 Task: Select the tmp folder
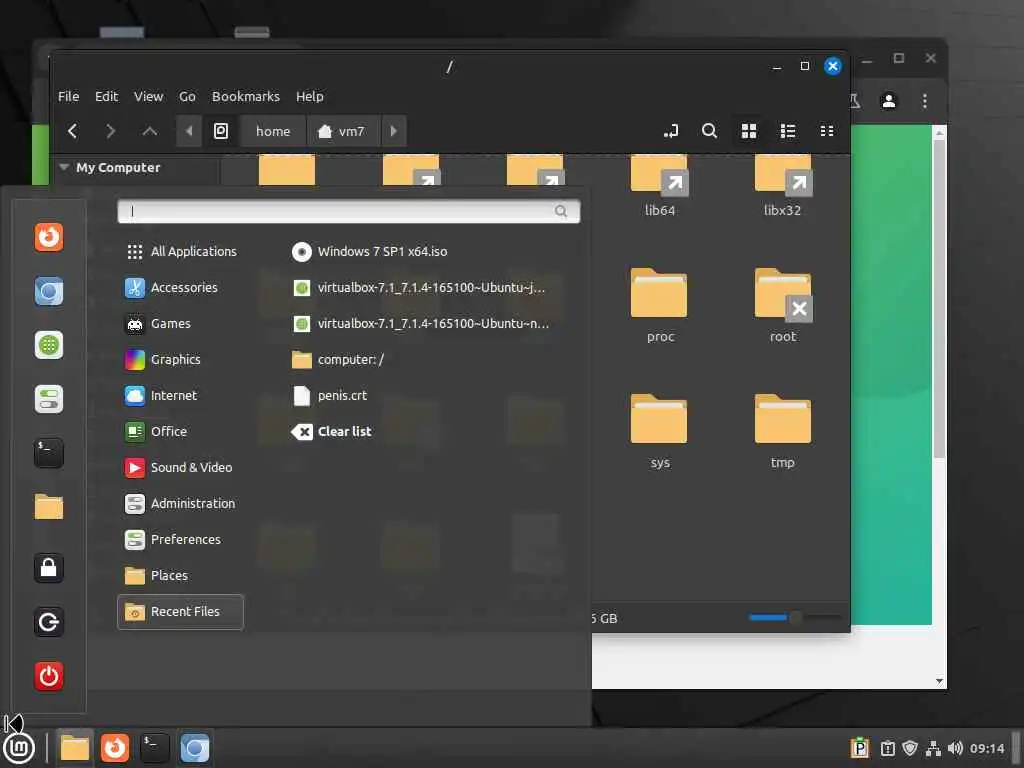click(783, 430)
